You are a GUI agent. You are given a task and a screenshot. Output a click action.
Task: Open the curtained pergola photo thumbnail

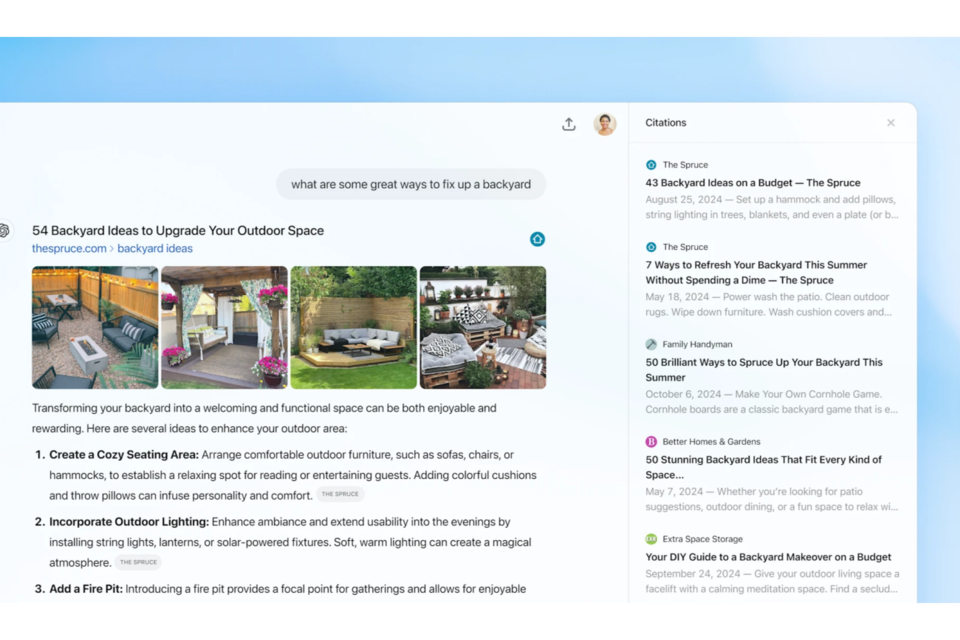[x=224, y=327]
